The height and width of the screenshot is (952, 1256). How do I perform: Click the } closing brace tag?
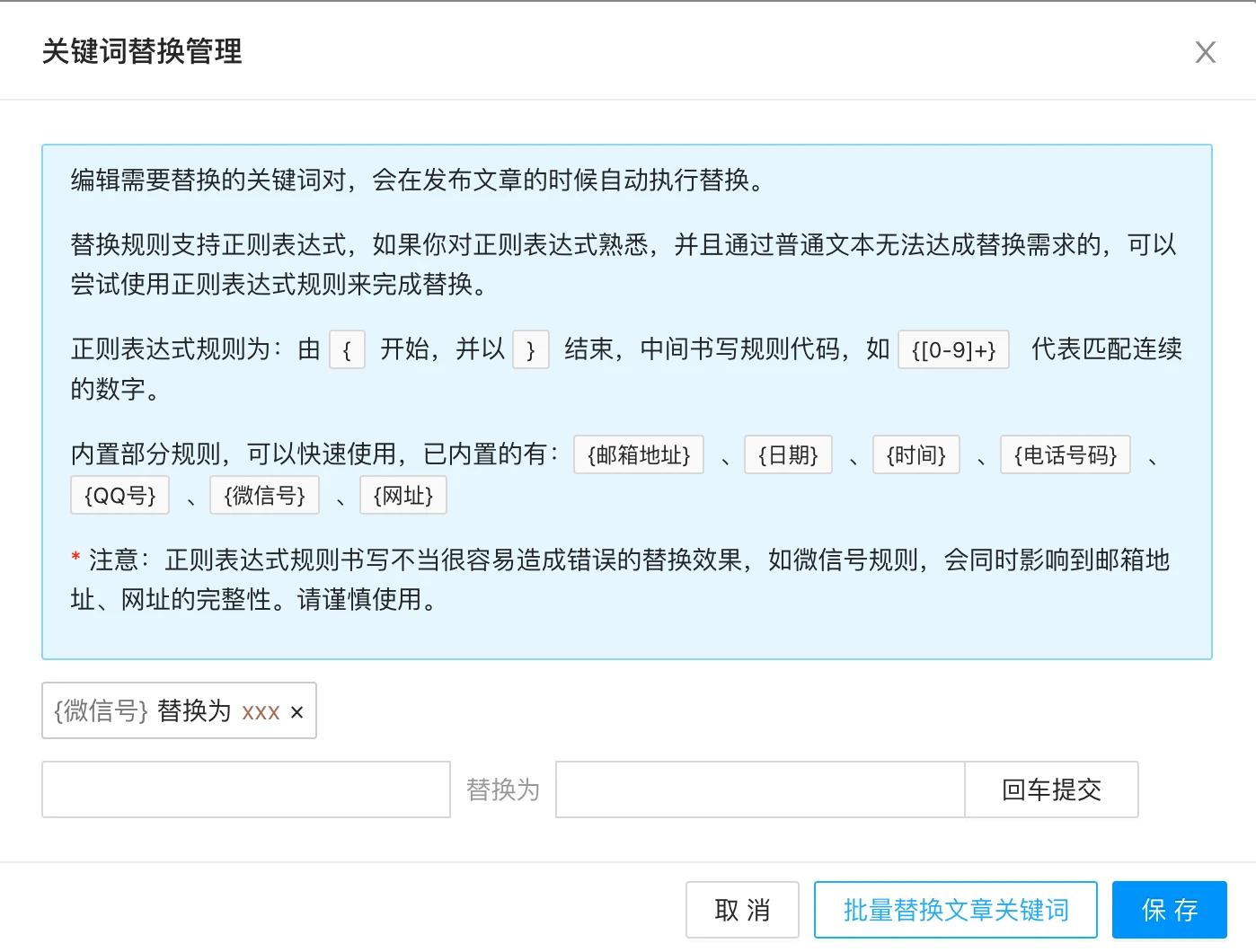point(530,349)
